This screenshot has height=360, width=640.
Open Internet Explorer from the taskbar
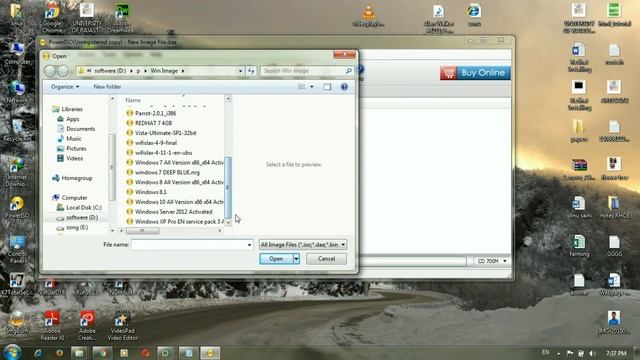39,353
